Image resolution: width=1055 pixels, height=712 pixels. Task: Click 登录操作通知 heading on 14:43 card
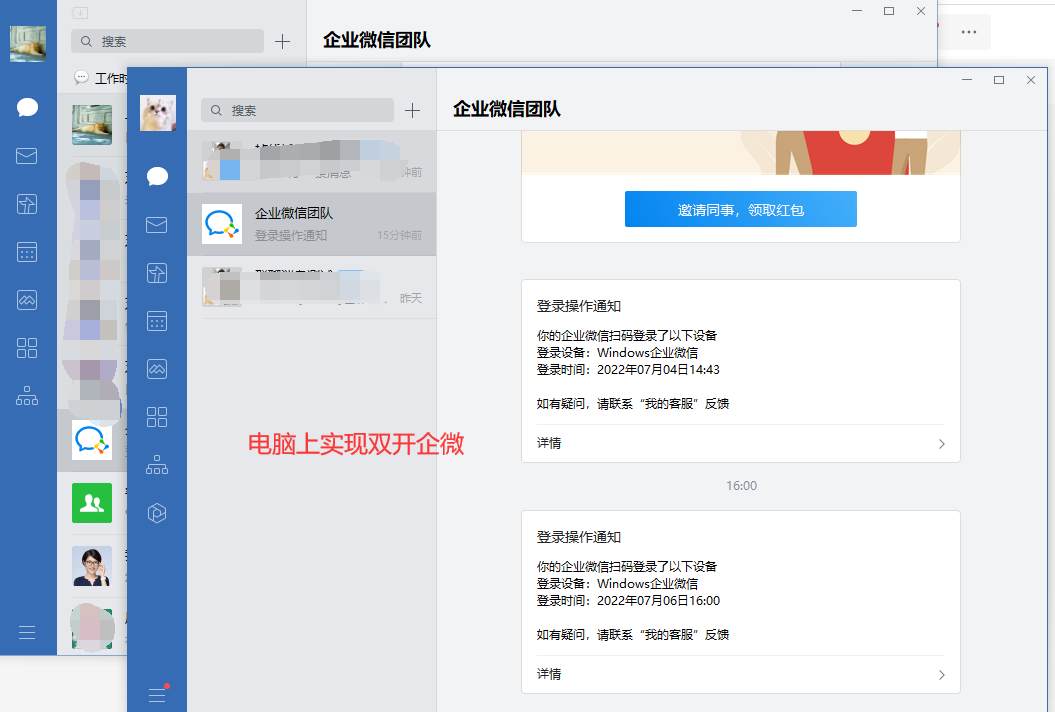[x=579, y=306]
